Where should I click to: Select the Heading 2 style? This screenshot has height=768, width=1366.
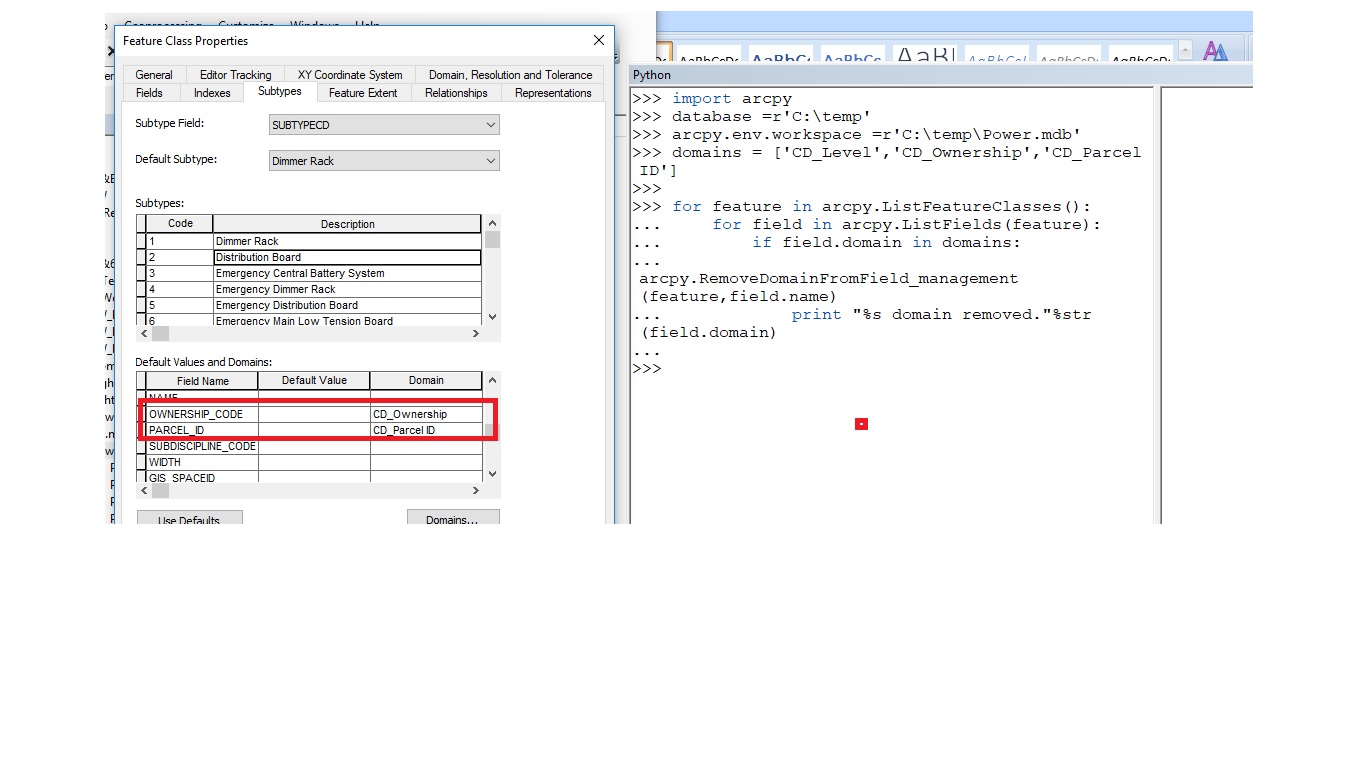tap(852, 55)
